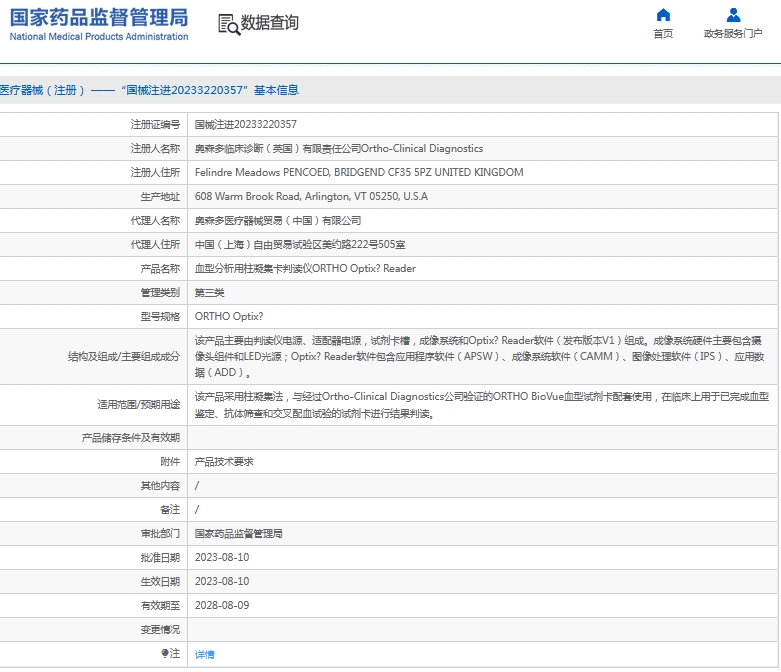This screenshot has width=781, height=672.
Task: Click the 首页 text link
Action: click(x=663, y=33)
